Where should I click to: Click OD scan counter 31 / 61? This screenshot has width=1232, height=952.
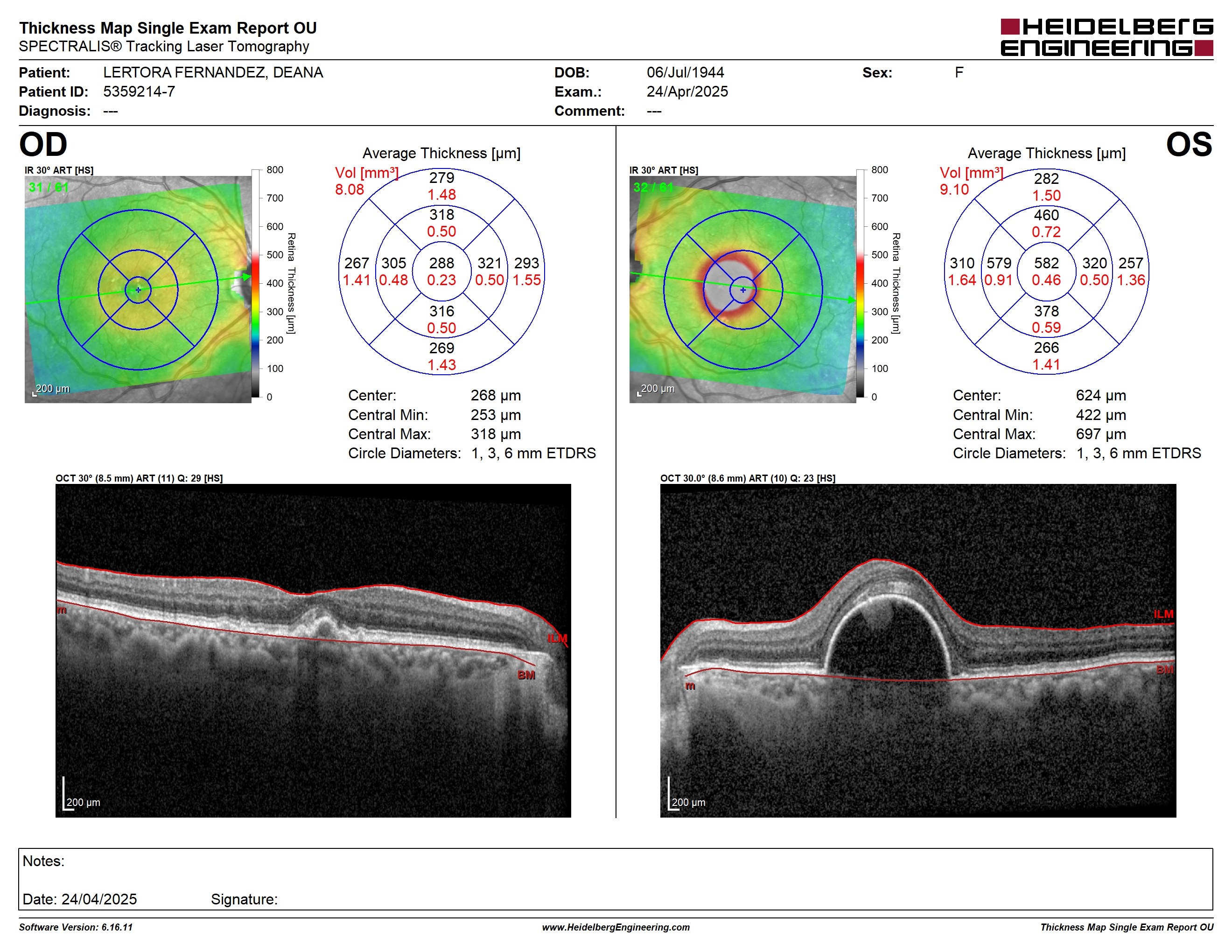tap(49, 187)
